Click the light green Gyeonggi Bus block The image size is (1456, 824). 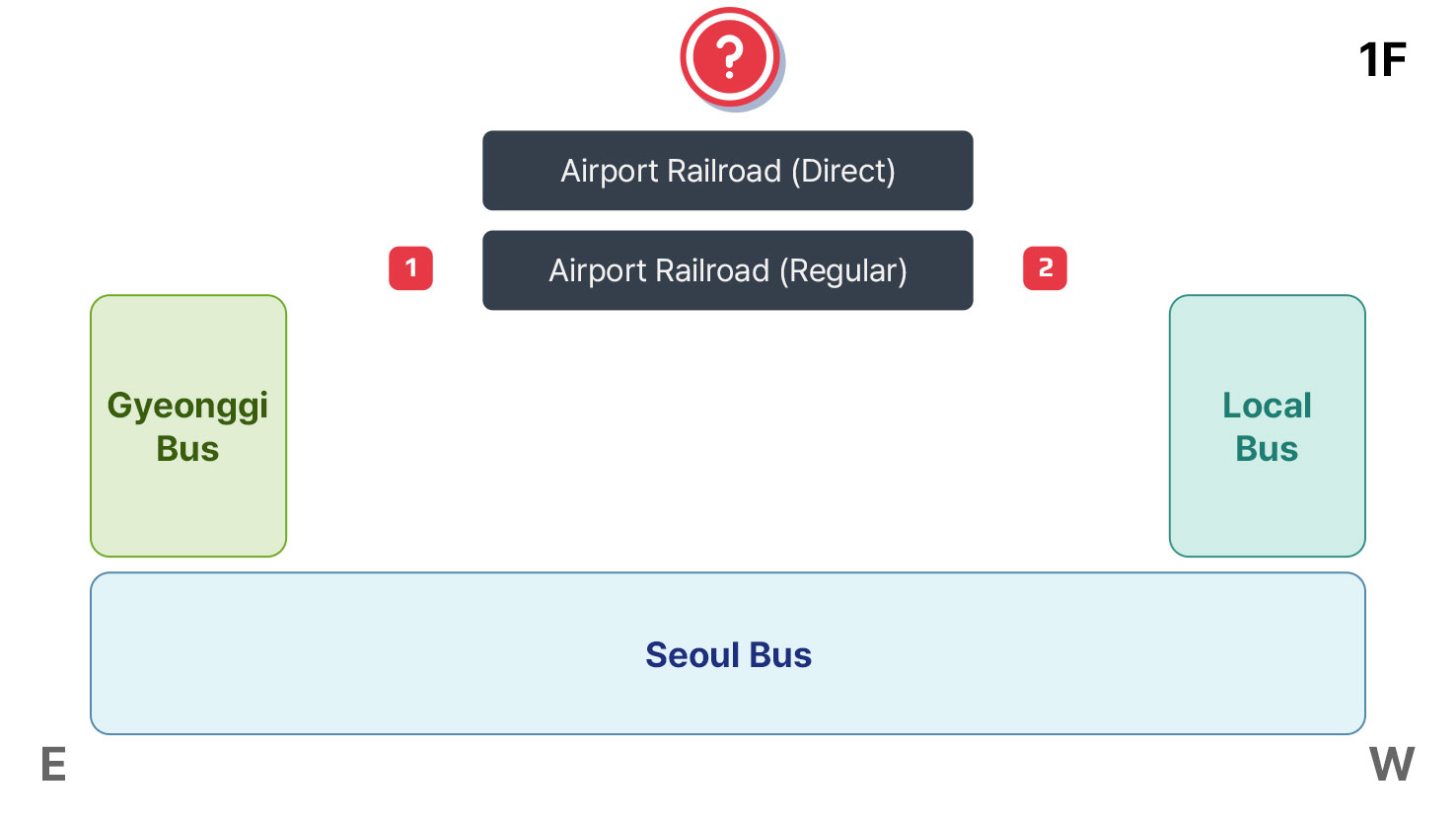pyautogui.click(x=188, y=426)
